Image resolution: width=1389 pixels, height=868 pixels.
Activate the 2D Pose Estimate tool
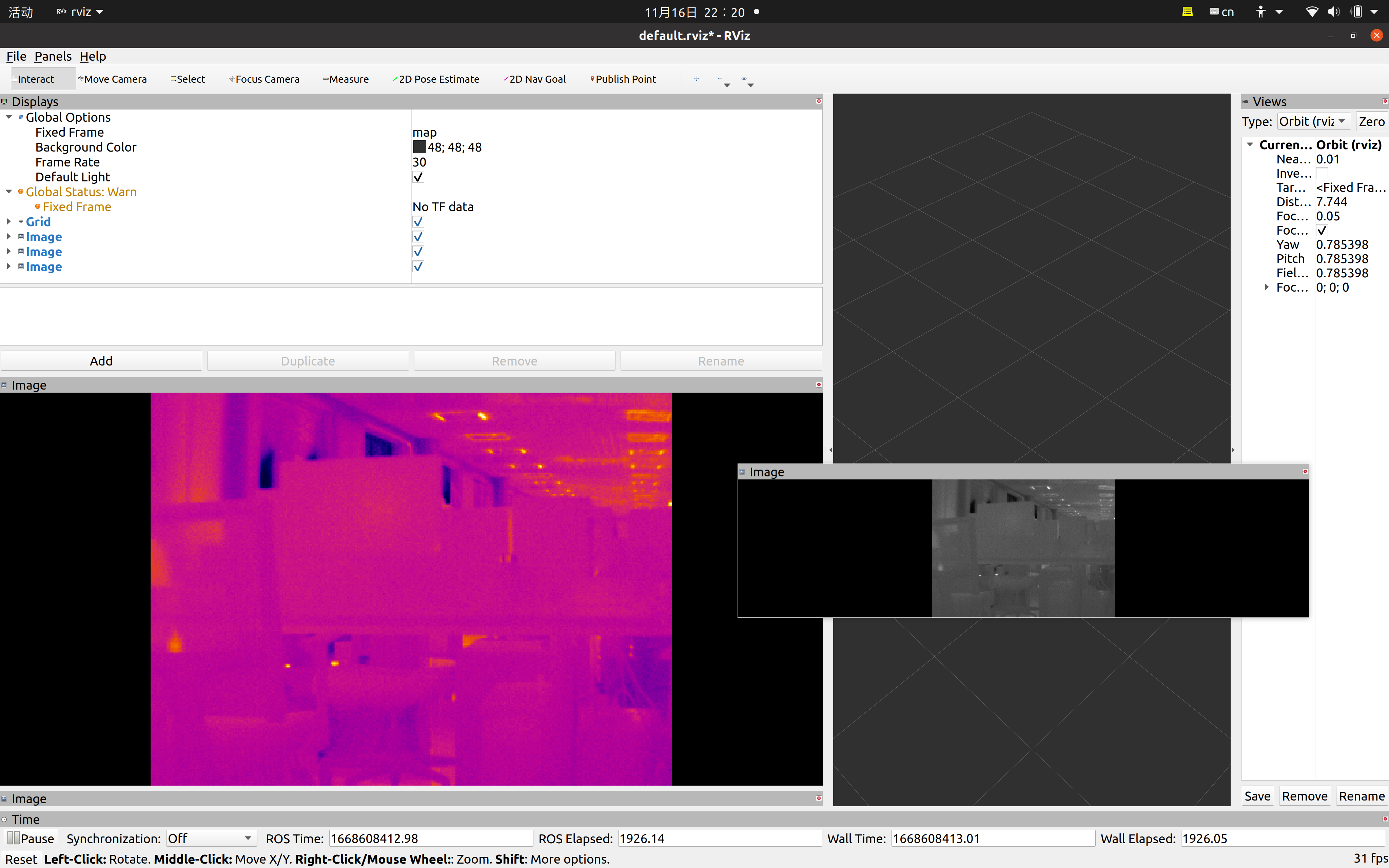click(436, 79)
